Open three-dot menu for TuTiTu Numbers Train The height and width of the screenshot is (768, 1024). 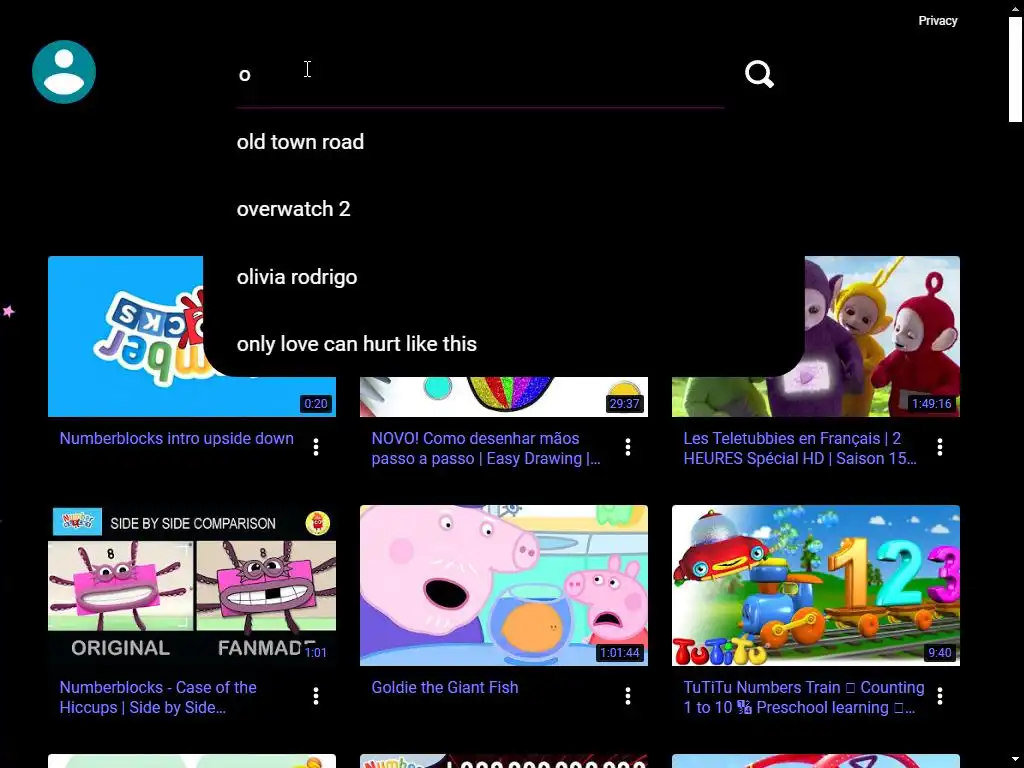pos(940,696)
